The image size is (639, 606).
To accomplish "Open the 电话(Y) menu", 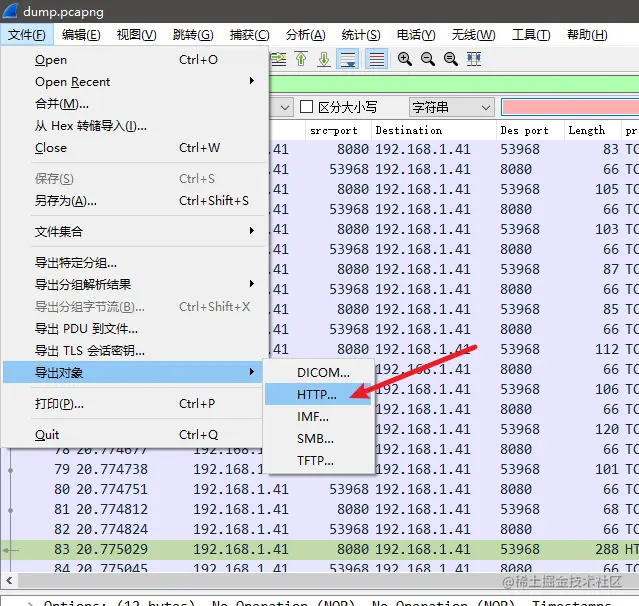I will click(x=416, y=35).
